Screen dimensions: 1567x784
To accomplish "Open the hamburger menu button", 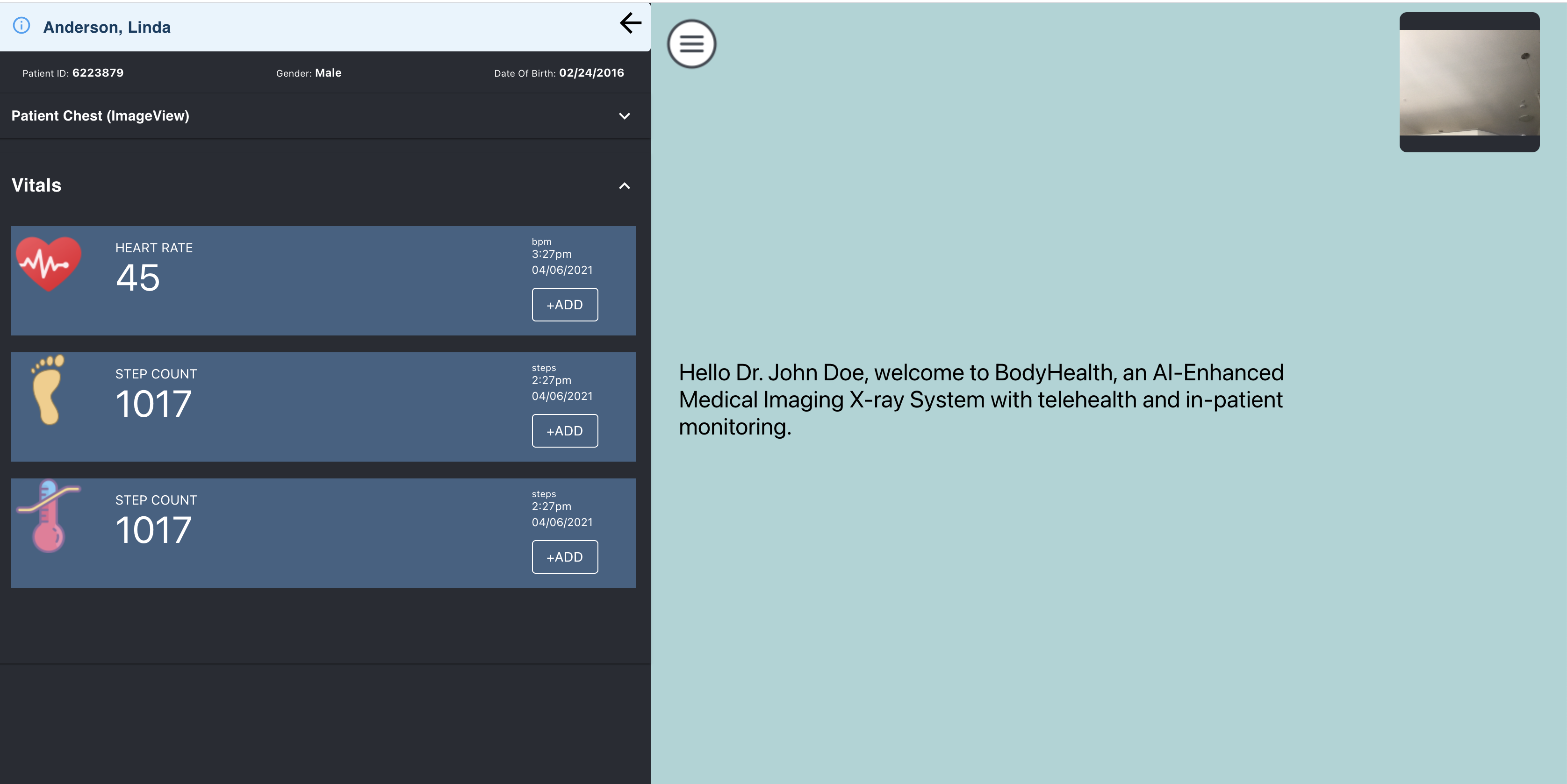I will click(691, 44).
